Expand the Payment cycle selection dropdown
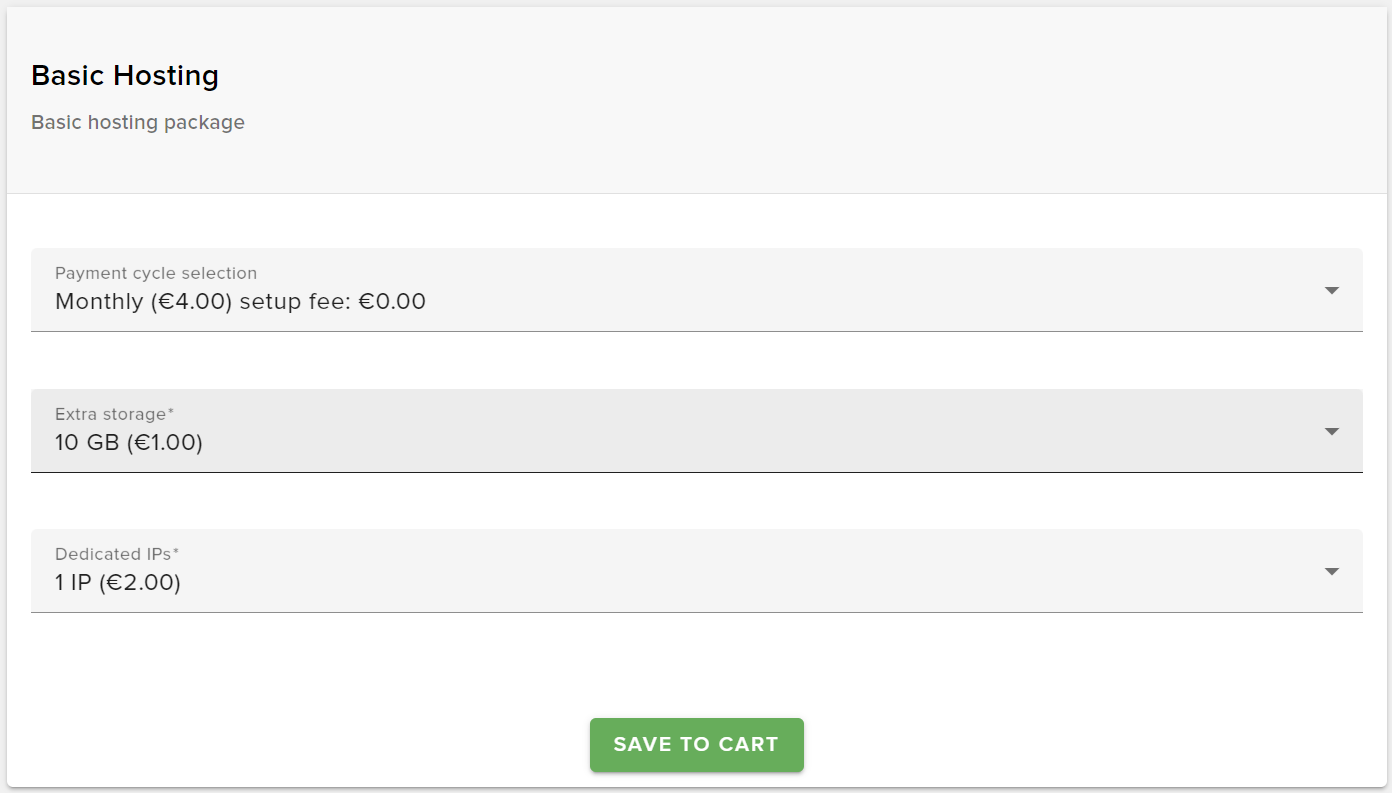 [696, 290]
